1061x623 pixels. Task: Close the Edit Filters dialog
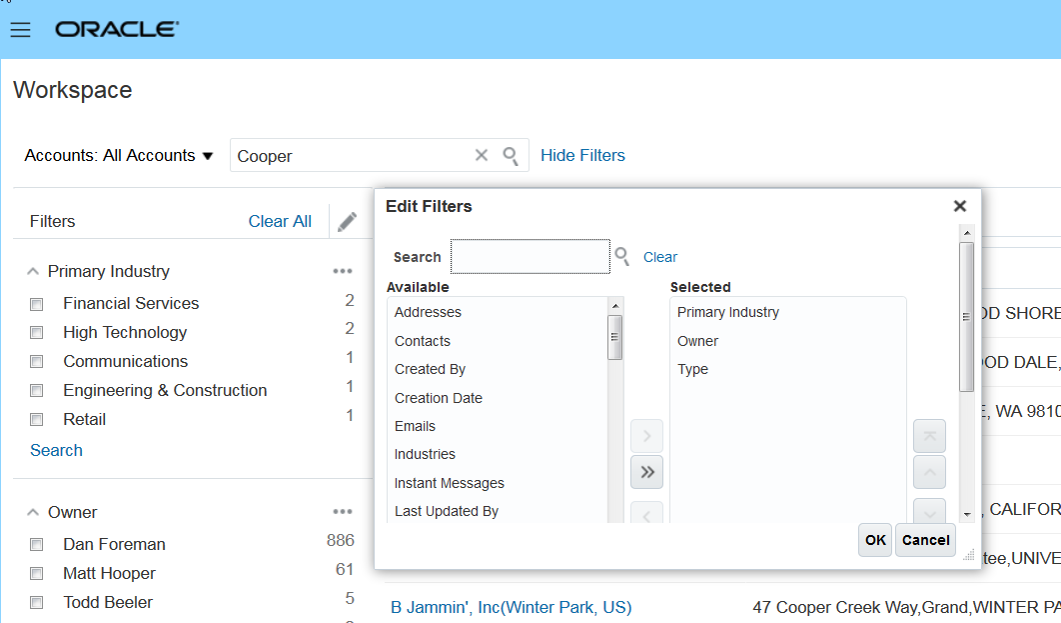(959, 206)
